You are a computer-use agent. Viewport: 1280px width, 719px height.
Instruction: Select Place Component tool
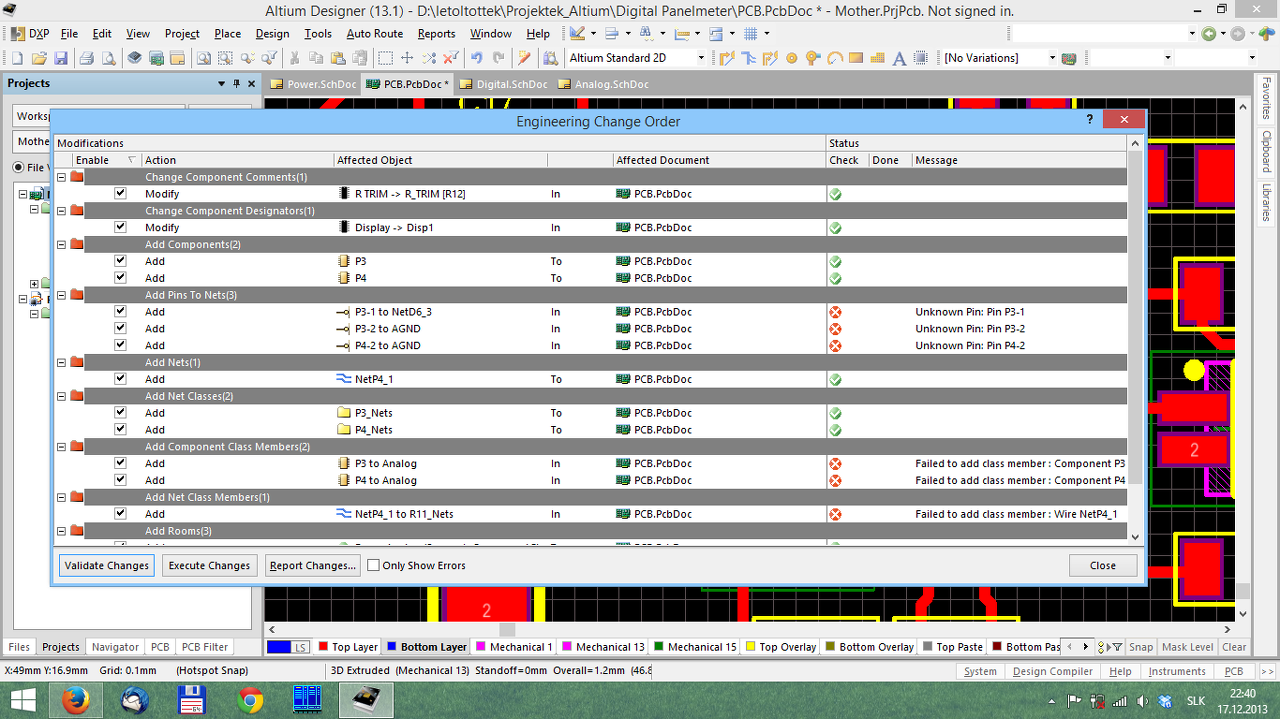(x=921, y=58)
